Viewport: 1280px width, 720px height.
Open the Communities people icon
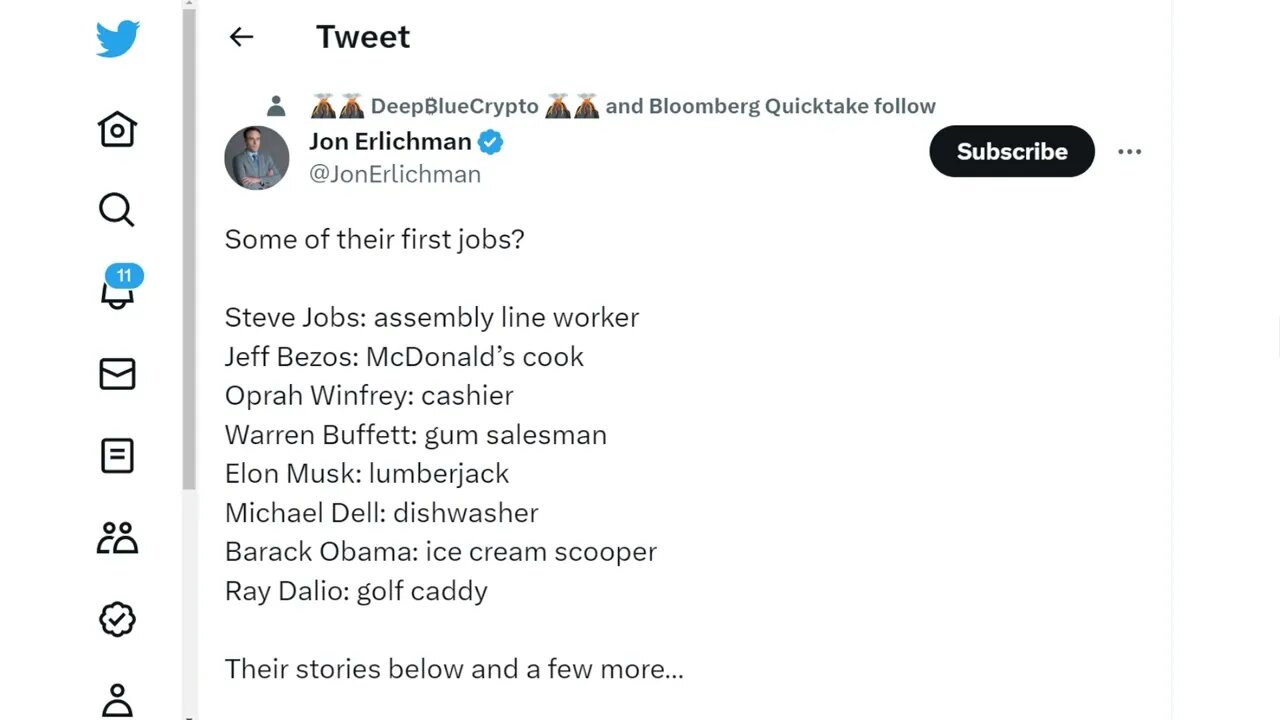(117, 538)
